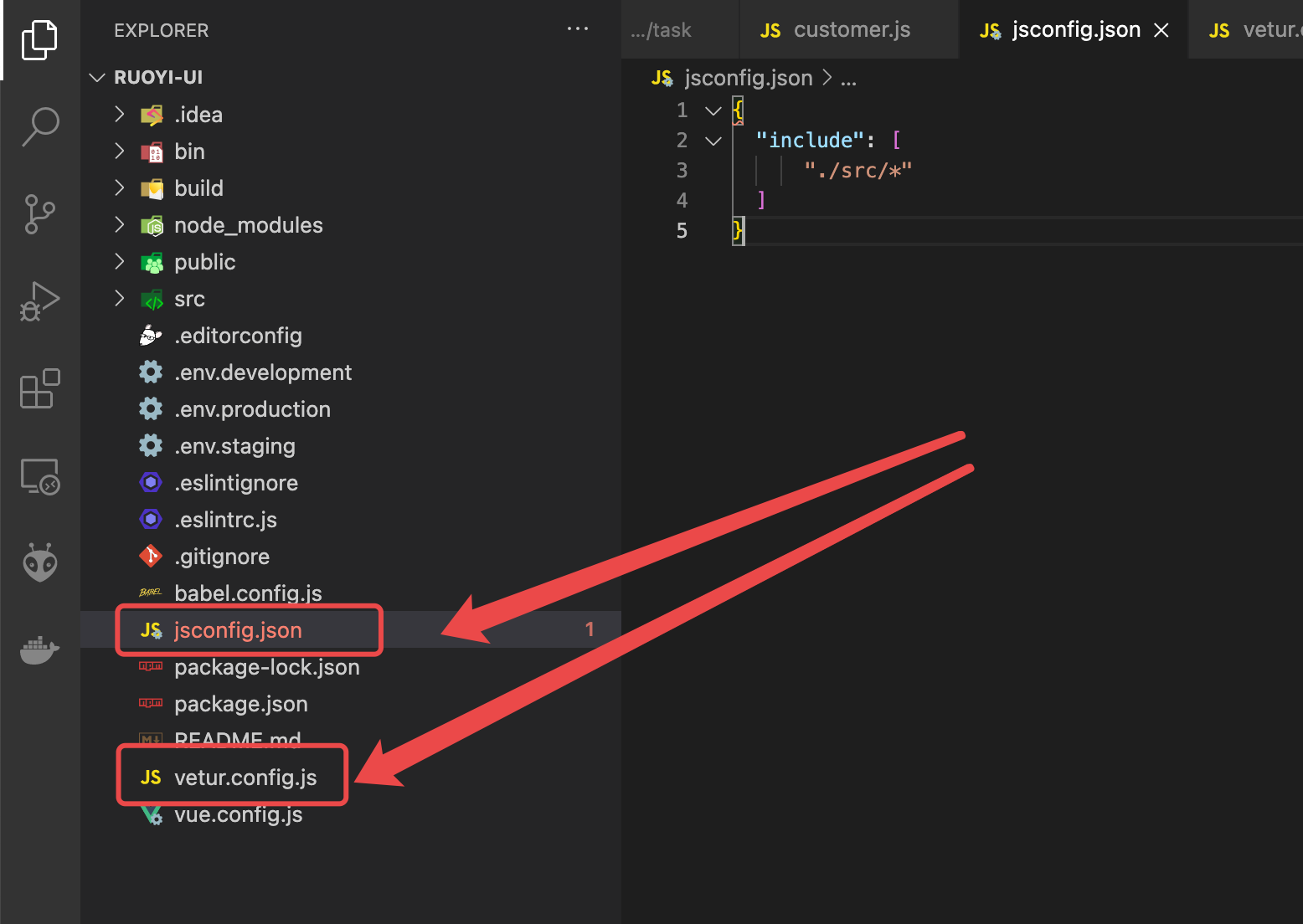
Task: Click the src folder icon
Action: click(152, 299)
